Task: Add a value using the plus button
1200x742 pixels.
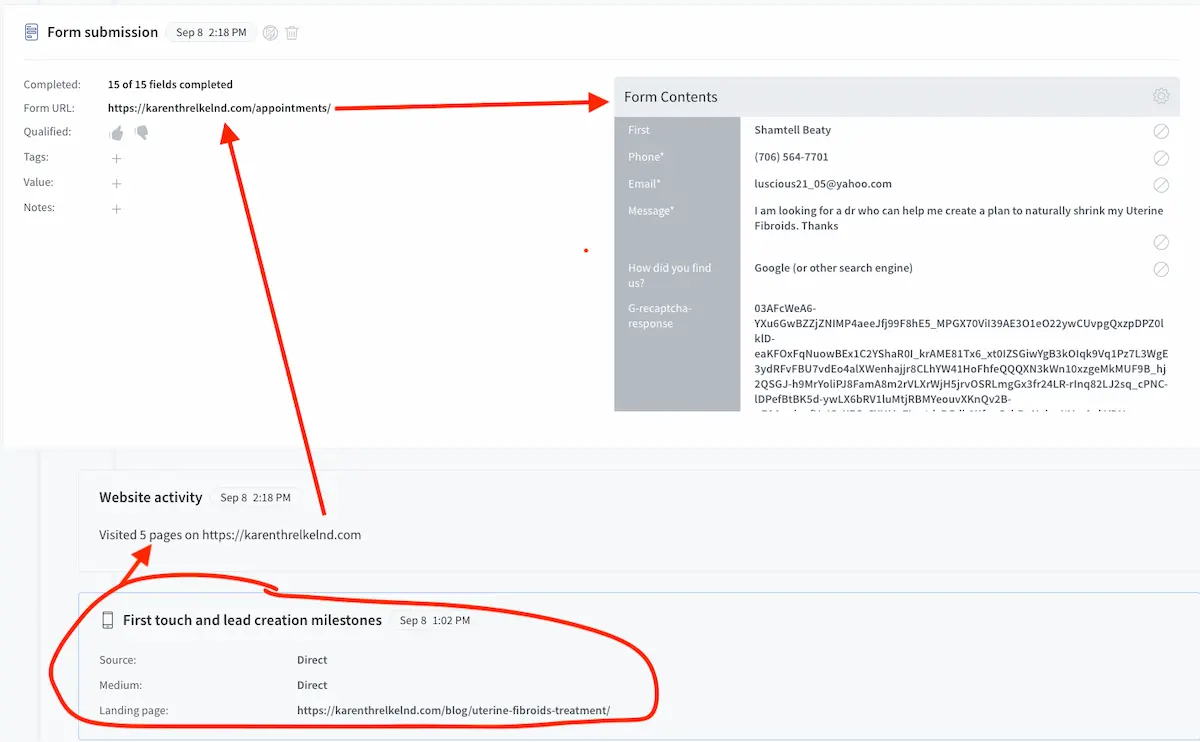Action: [116, 182]
